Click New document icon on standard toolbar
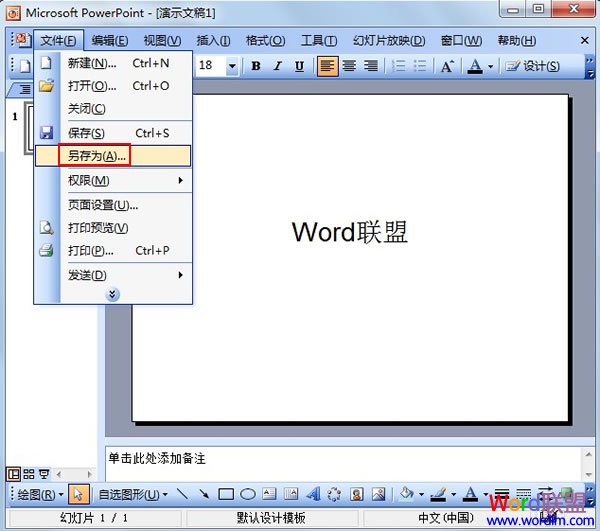Screen dimensions: 600x531 coord(24,66)
